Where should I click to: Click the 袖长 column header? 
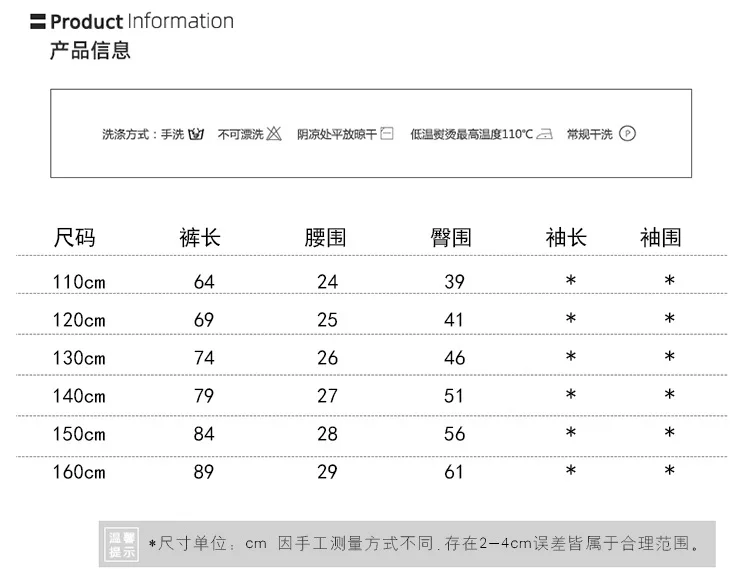pyautogui.click(x=566, y=237)
